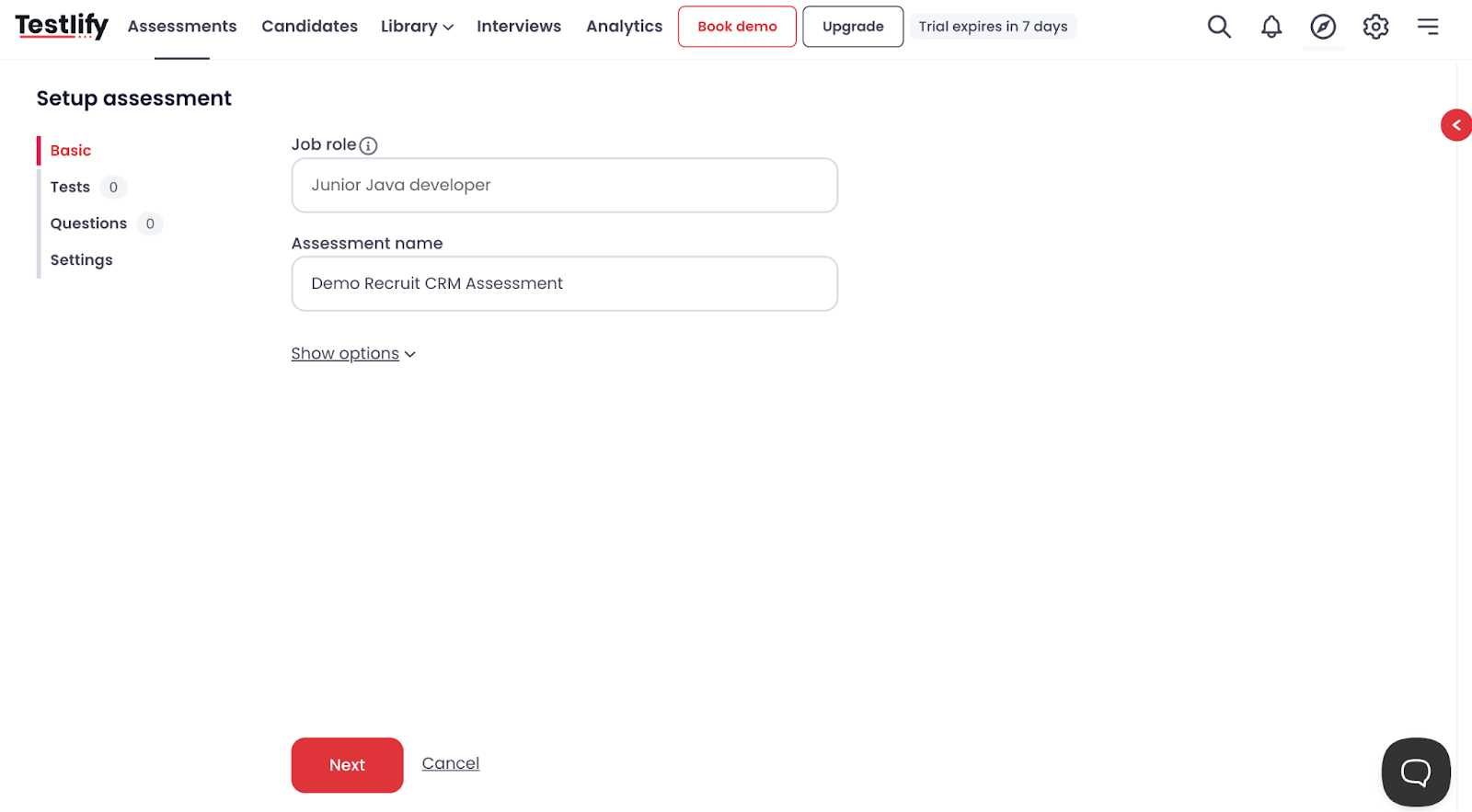Click the Book demo button
The width and height of the screenshot is (1472, 812).
(x=737, y=27)
